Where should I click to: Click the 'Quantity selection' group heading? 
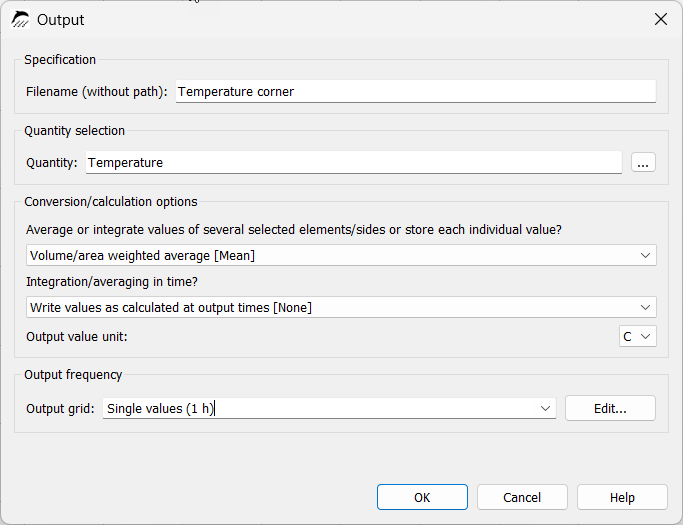pos(74,131)
